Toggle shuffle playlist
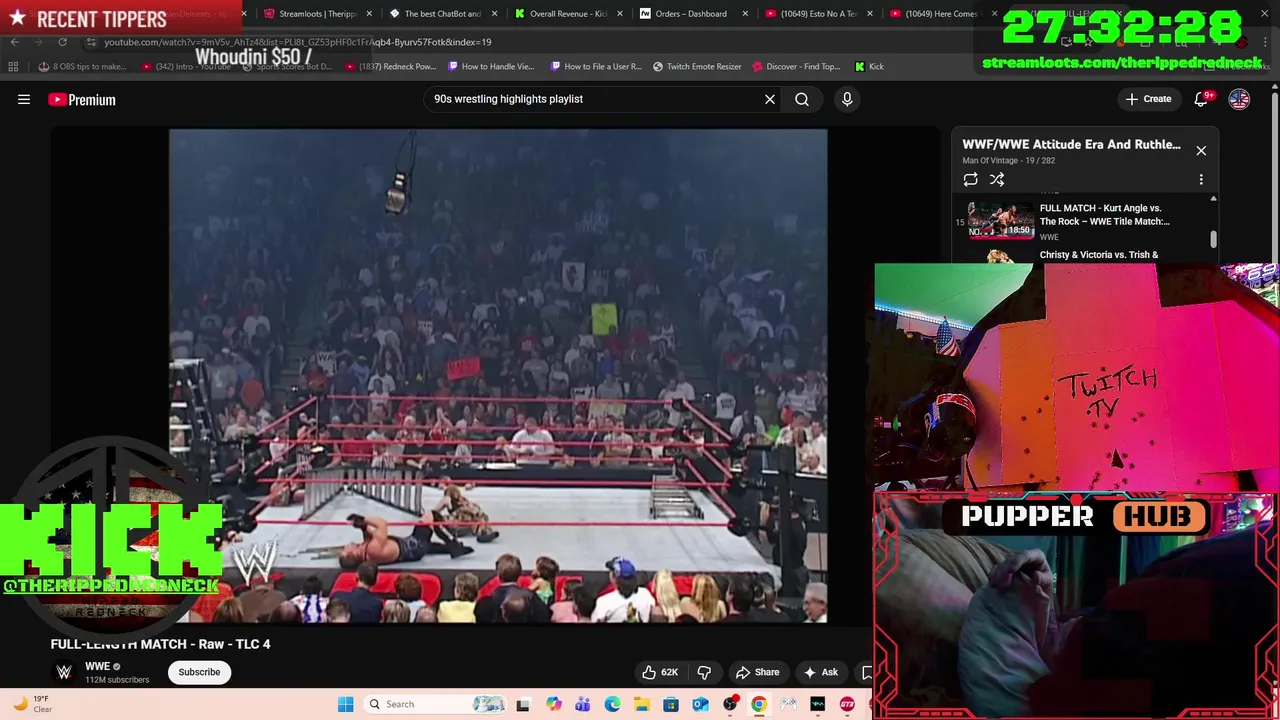 997,180
